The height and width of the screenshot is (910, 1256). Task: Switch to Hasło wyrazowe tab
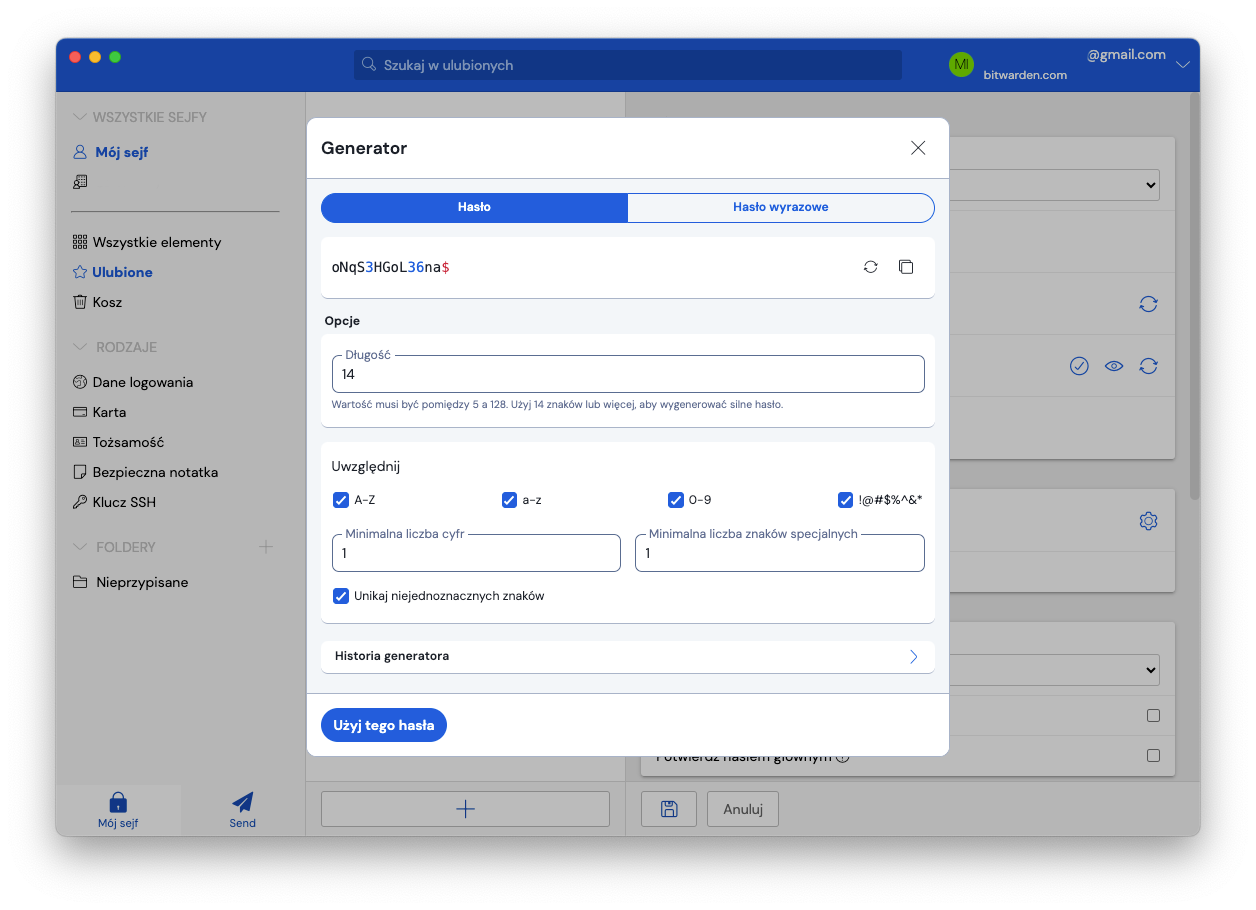click(780, 207)
